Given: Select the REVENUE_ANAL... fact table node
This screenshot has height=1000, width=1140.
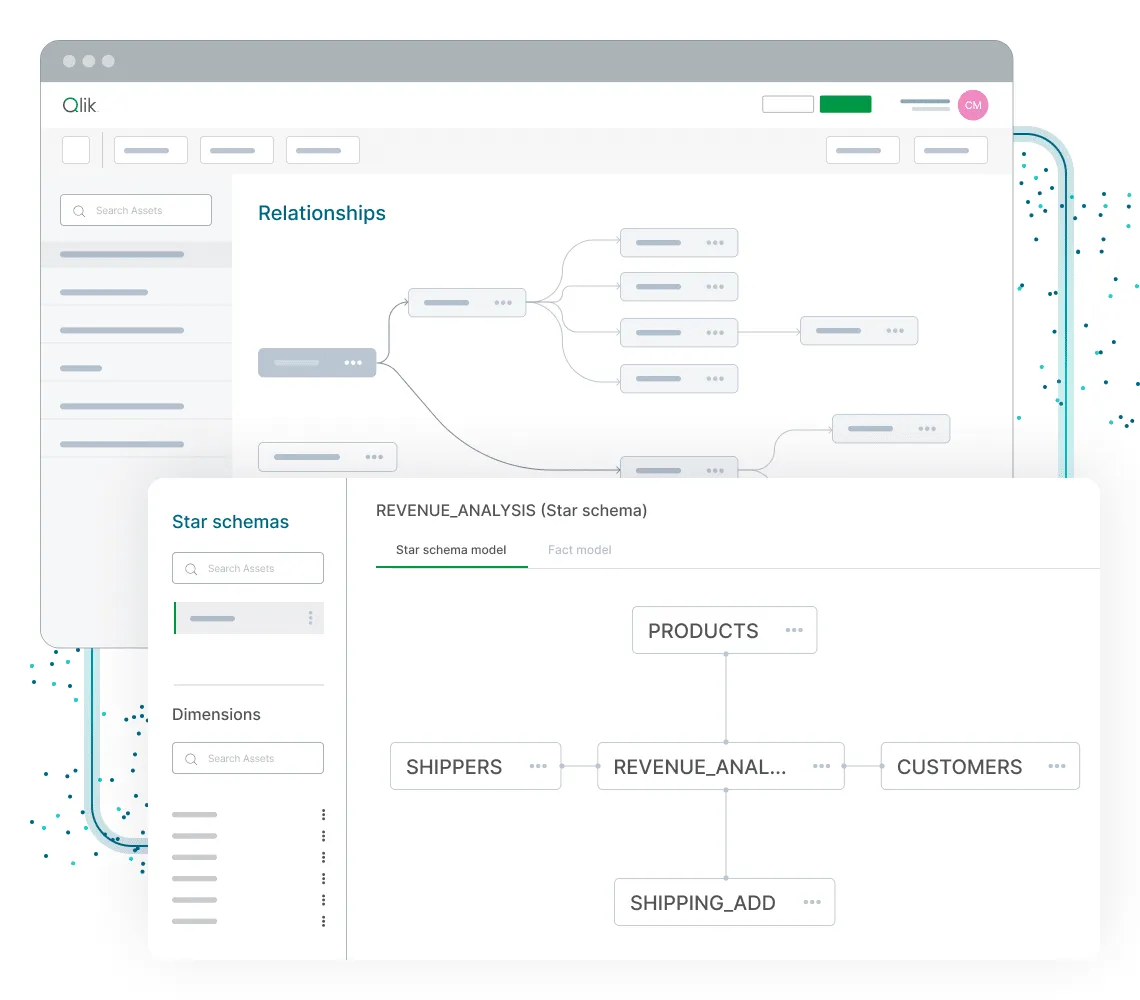Looking at the screenshot, I should pyautogui.click(x=720, y=766).
